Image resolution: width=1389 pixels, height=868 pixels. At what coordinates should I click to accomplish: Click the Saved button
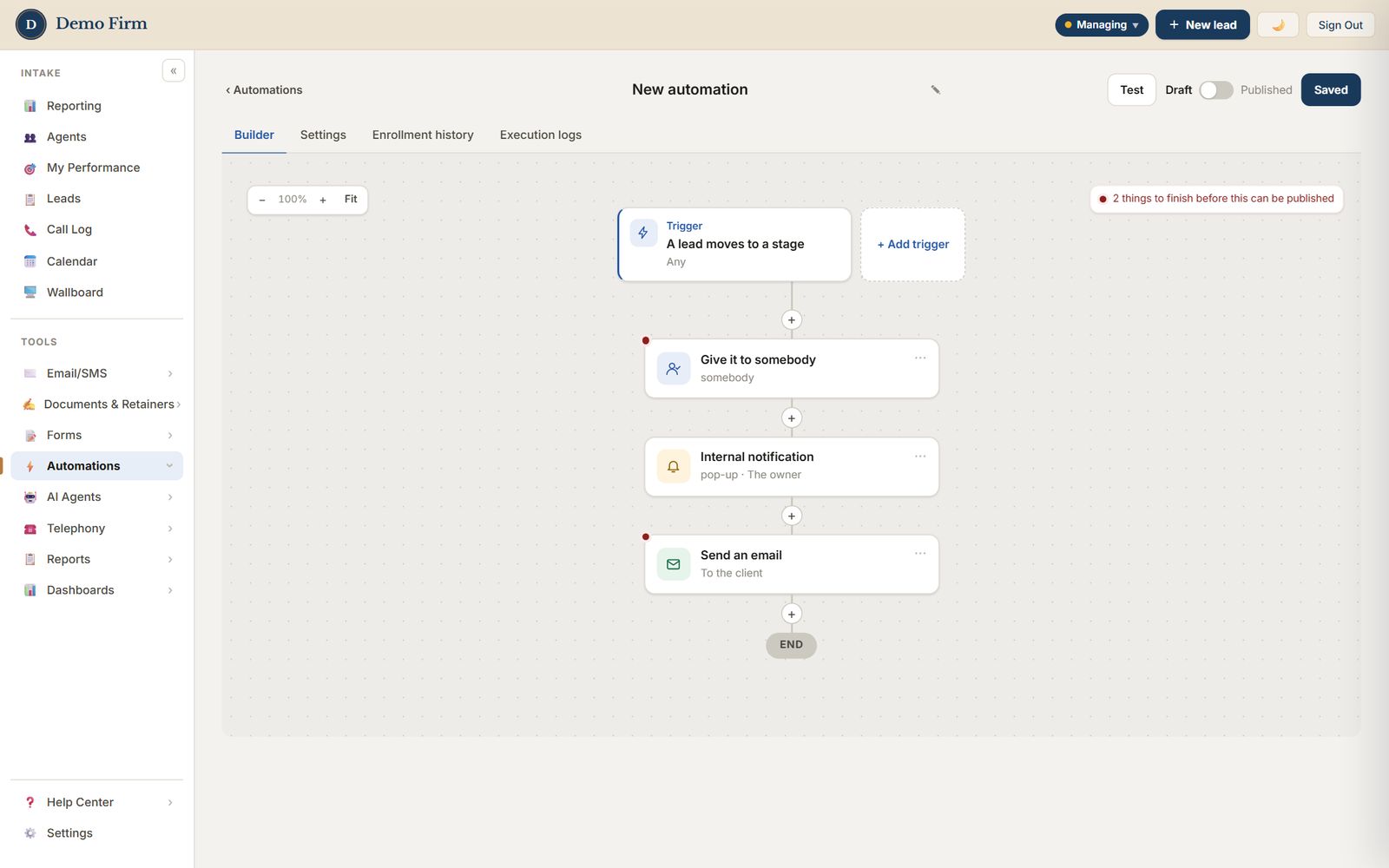(1331, 90)
